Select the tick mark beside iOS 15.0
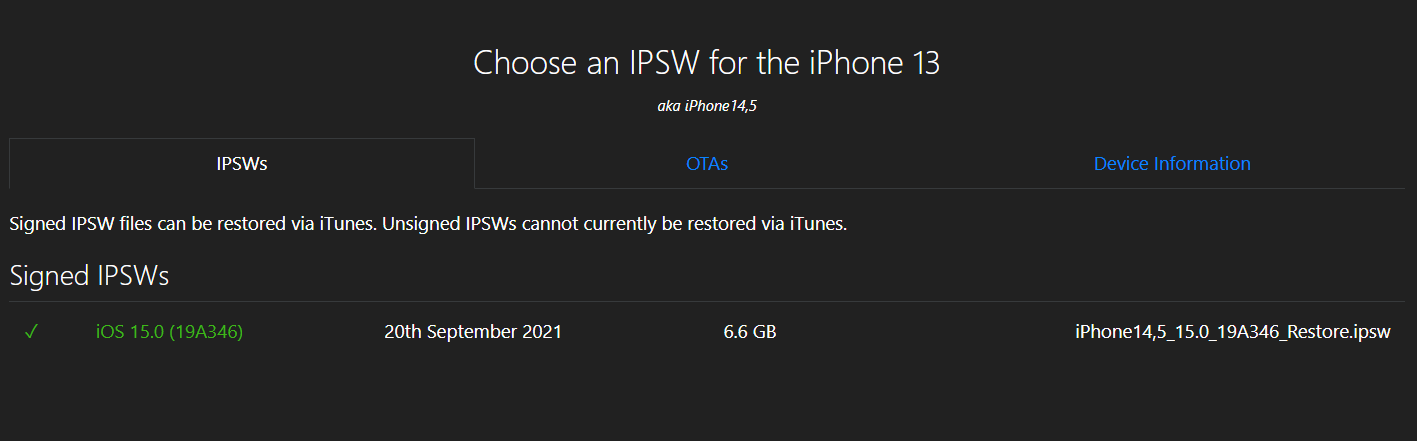The width and height of the screenshot is (1417, 441). click(31, 332)
